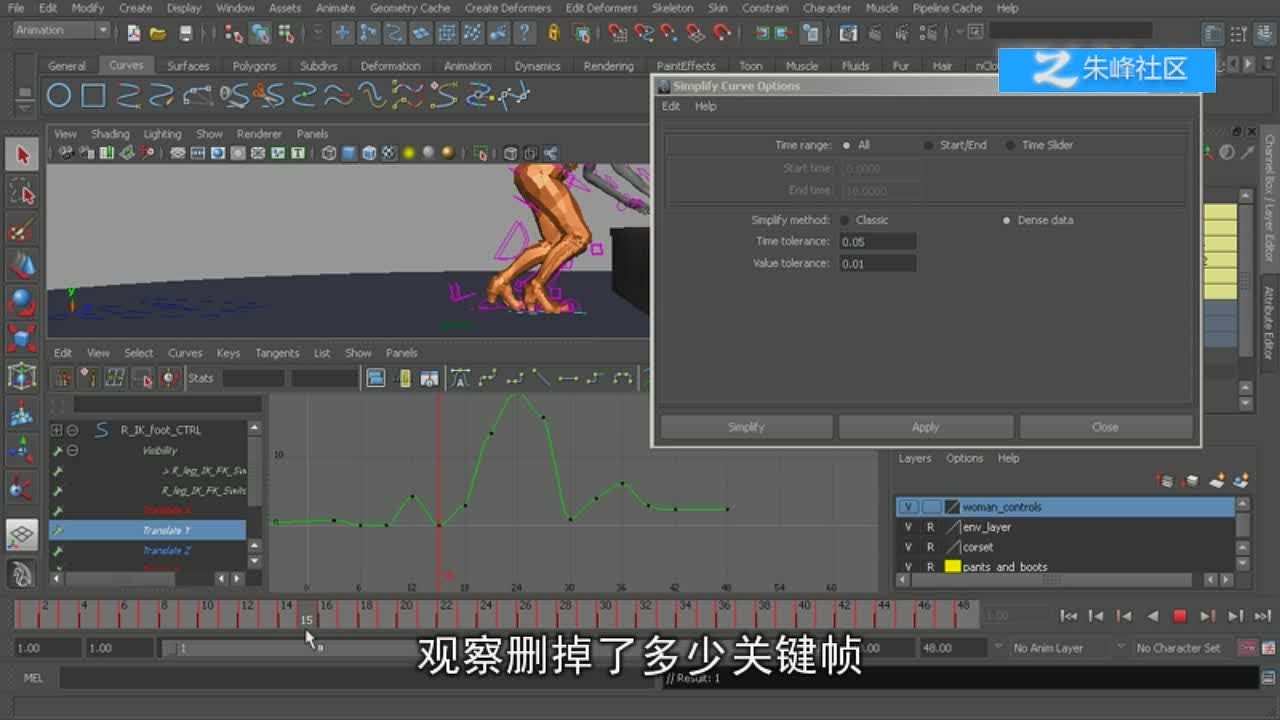Screen dimensions: 1280x720
Task: Activate the Move tool cone icon
Action: tap(22, 266)
